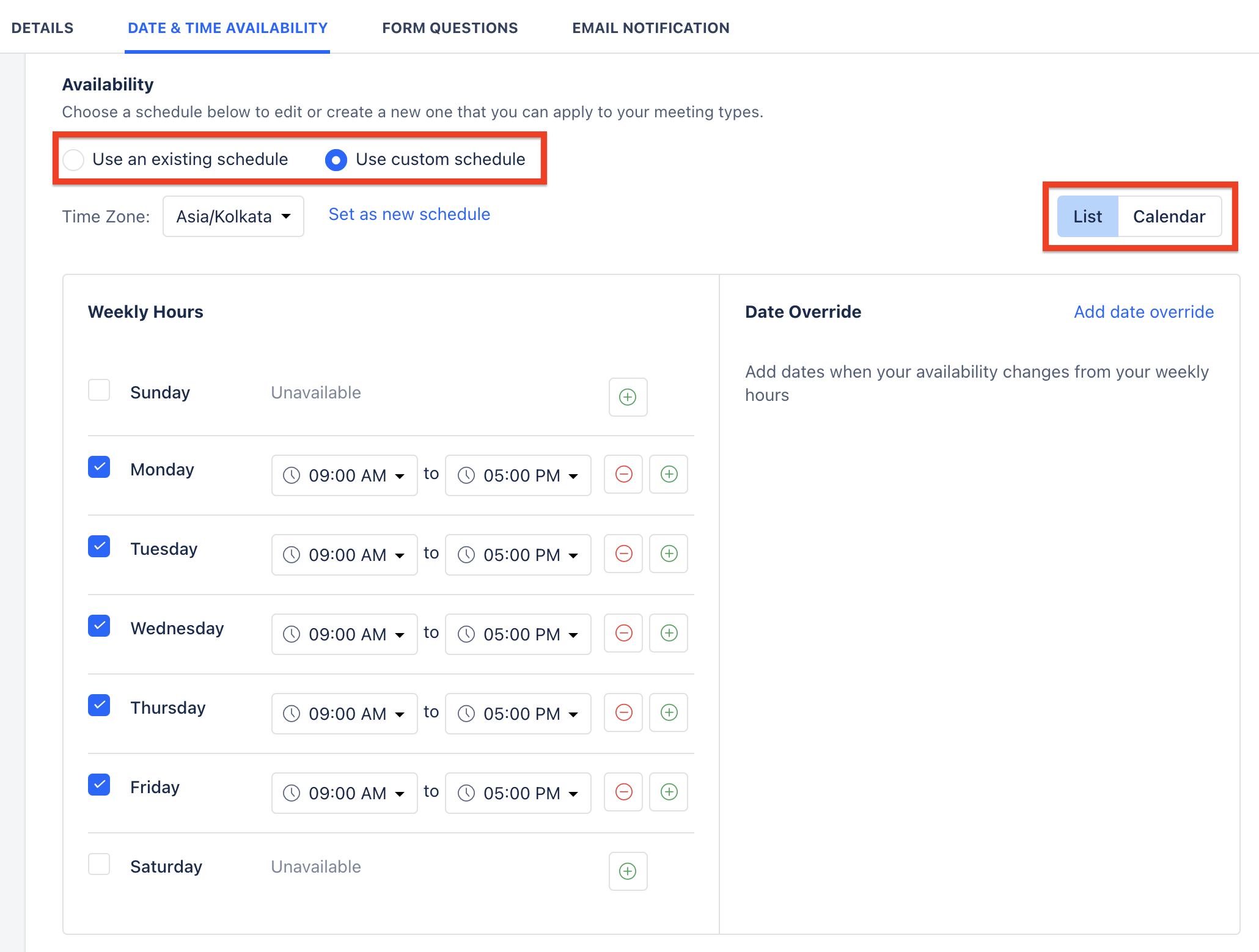Open Friday start time dropdown

(345, 793)
